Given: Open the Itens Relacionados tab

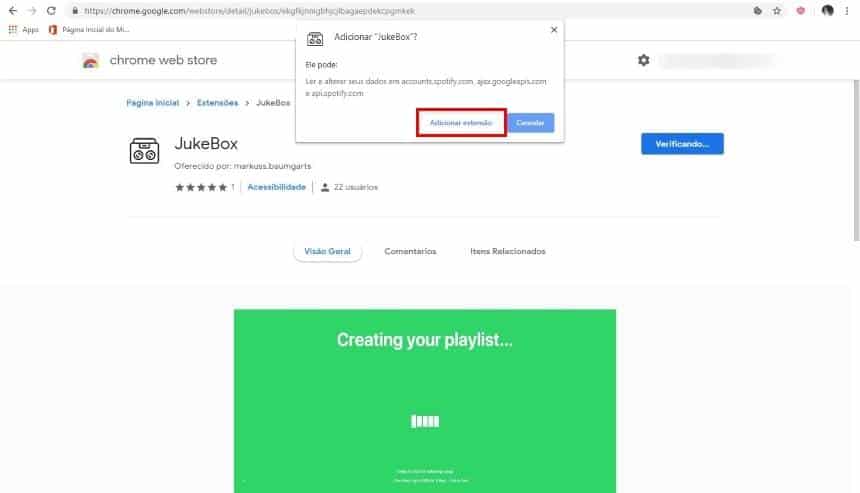Looking at the screenshot, I should pyautogui.click(x=508, y=251).
